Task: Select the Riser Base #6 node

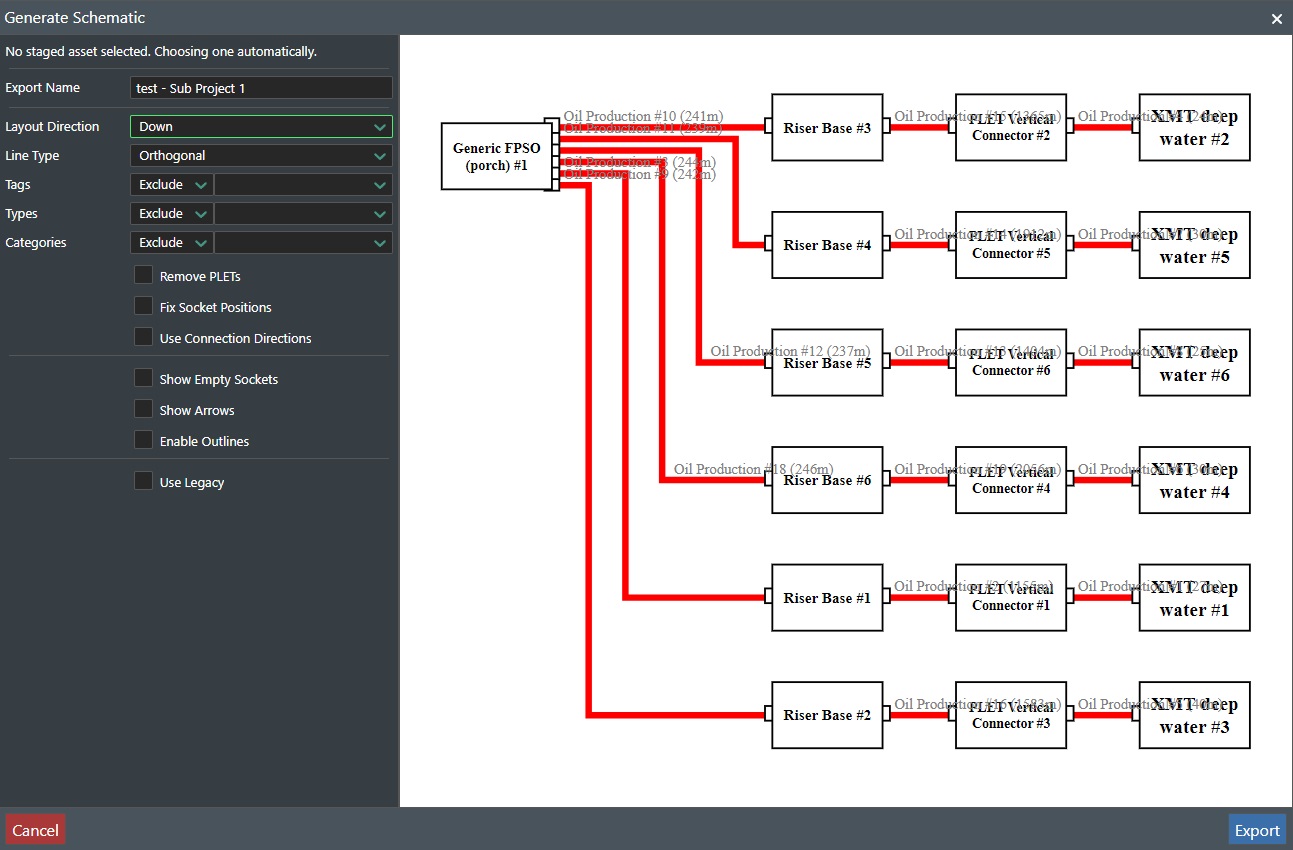Action: [827, 480]
